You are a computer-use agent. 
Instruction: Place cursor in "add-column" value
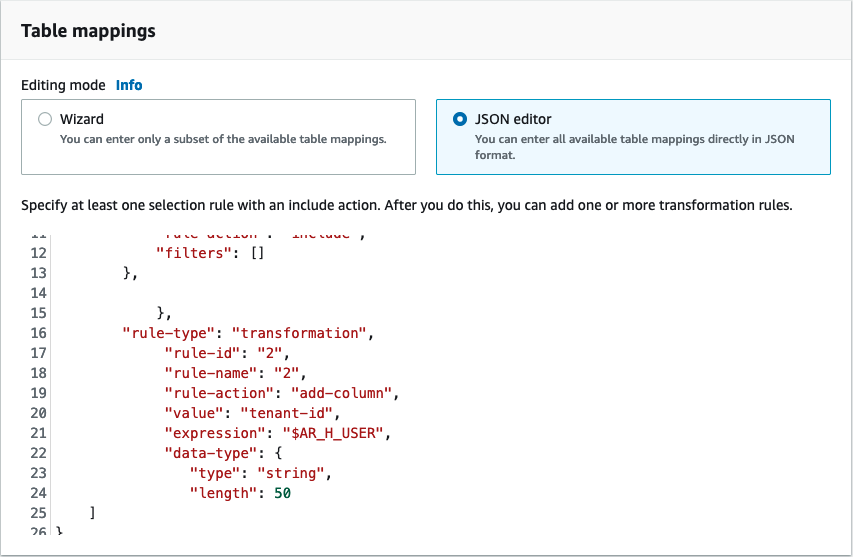tap(346, 392)
